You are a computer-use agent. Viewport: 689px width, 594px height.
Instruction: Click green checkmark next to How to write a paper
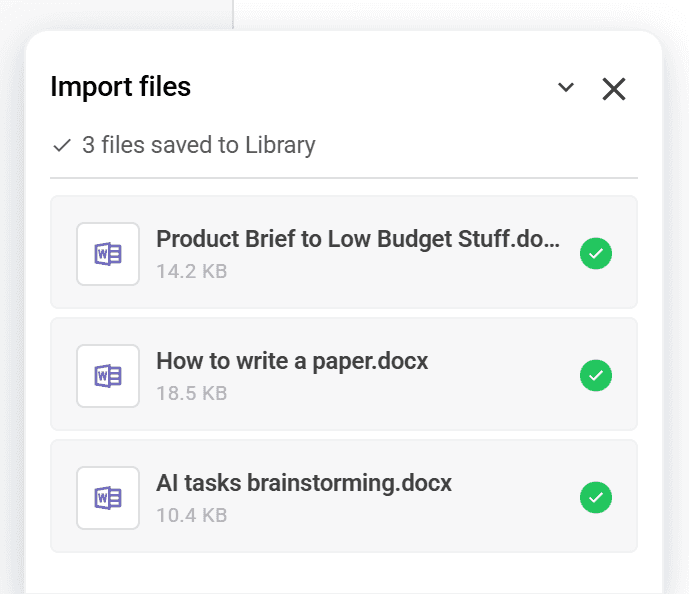[x=596, y=376]
